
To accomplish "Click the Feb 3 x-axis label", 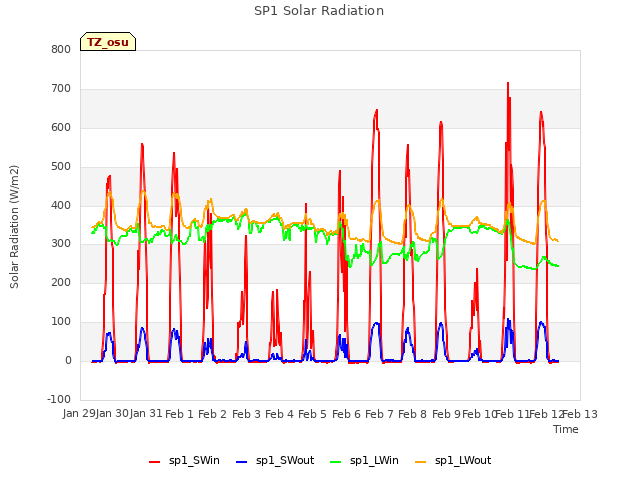I will pos(246,414).
